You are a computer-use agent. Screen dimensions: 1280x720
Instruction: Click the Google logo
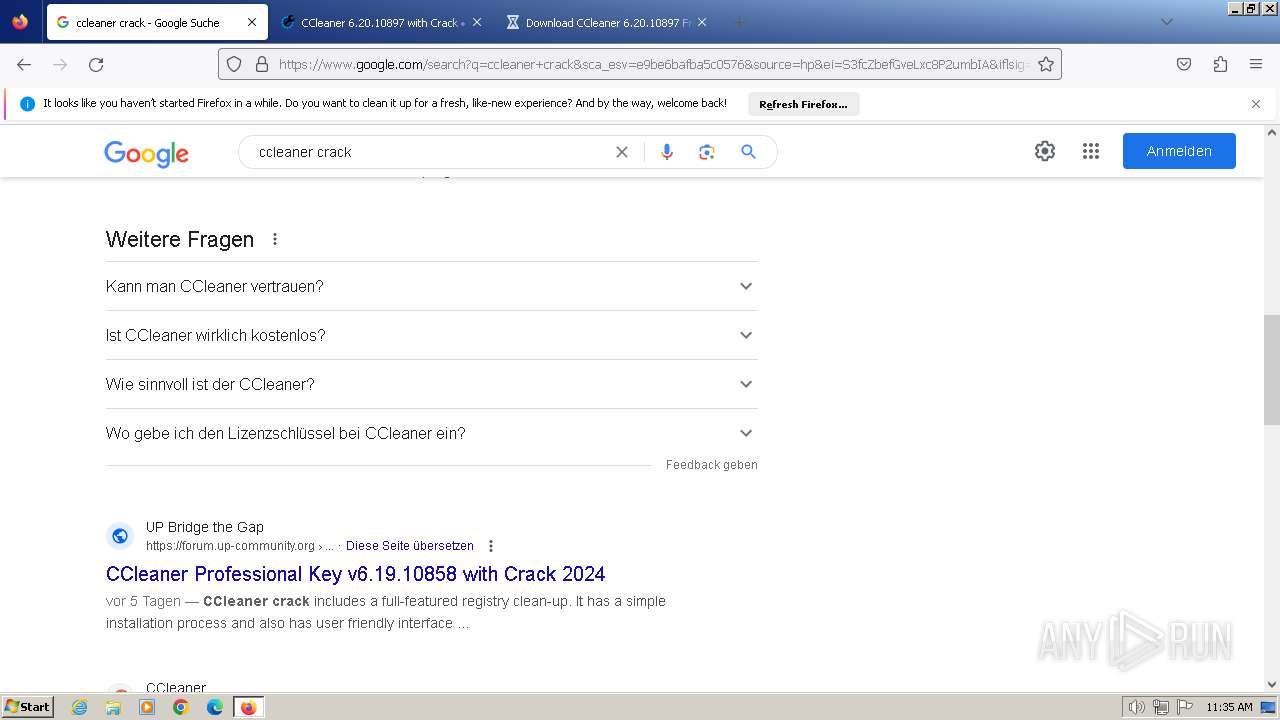146,153
